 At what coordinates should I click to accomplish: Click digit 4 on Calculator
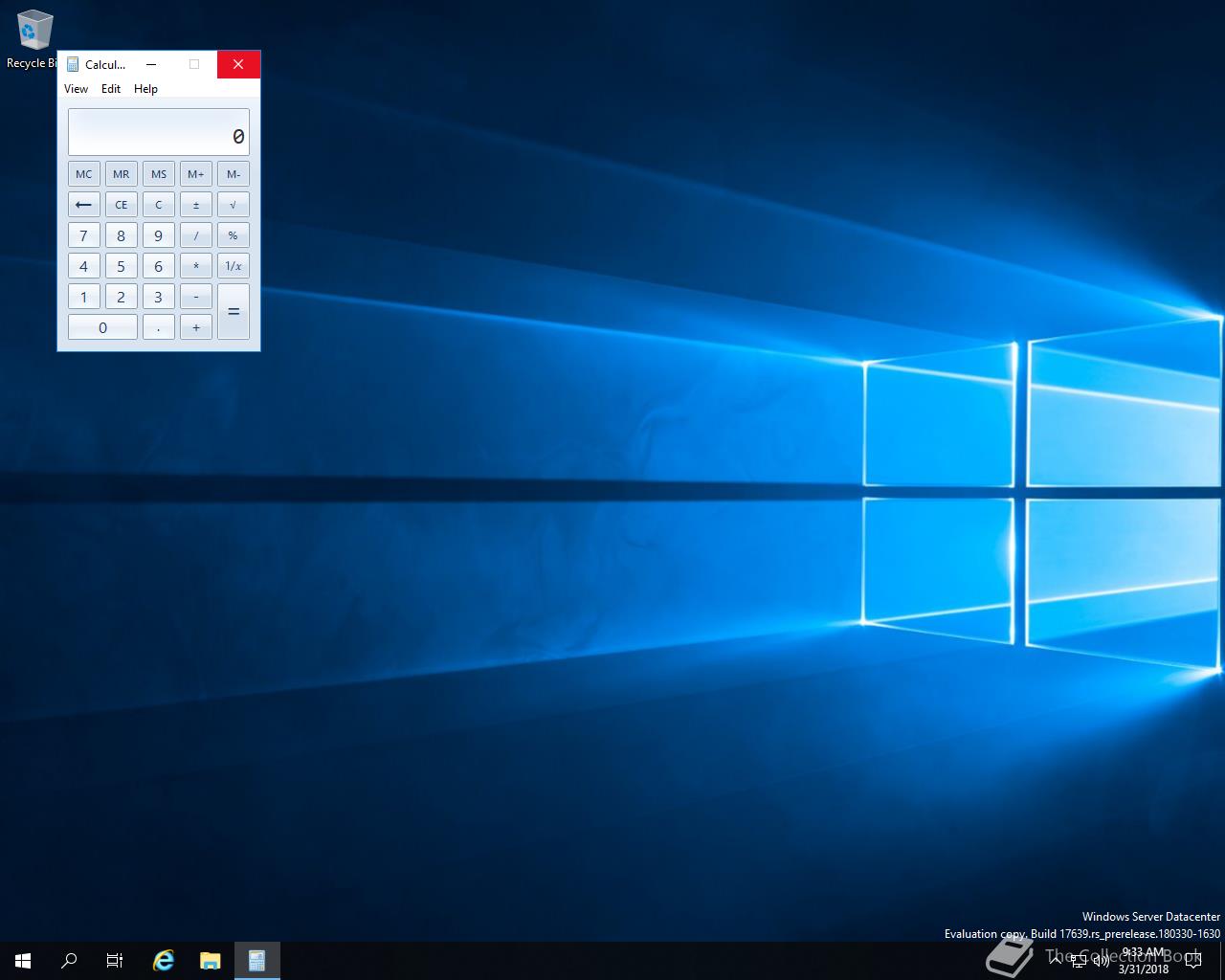tap(83, 266)
